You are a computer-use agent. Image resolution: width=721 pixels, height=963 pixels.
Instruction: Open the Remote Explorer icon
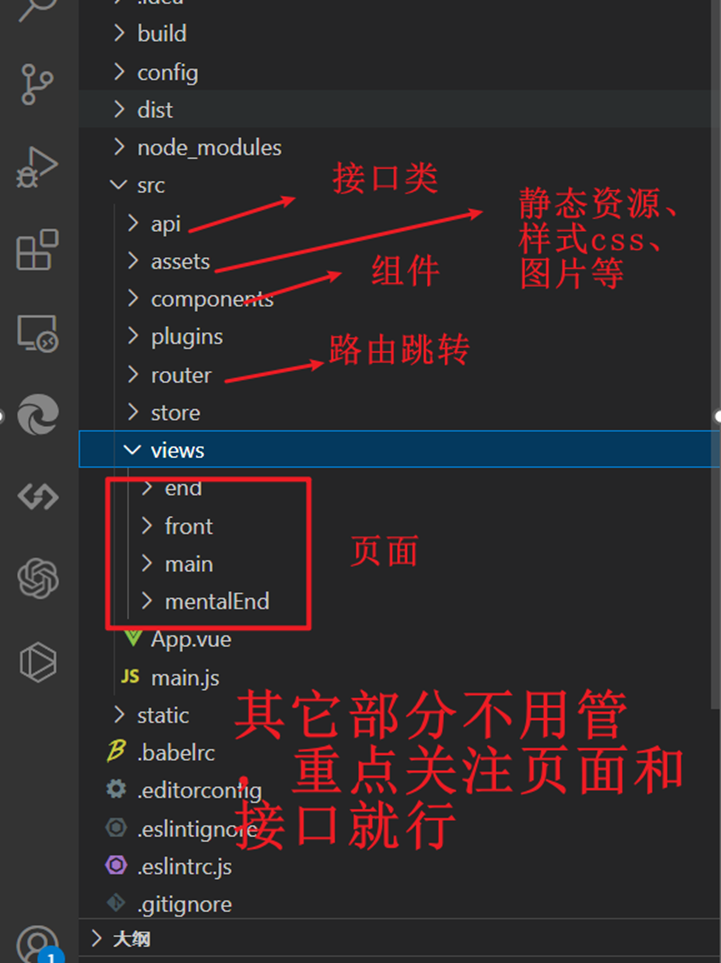coord(37,333)
